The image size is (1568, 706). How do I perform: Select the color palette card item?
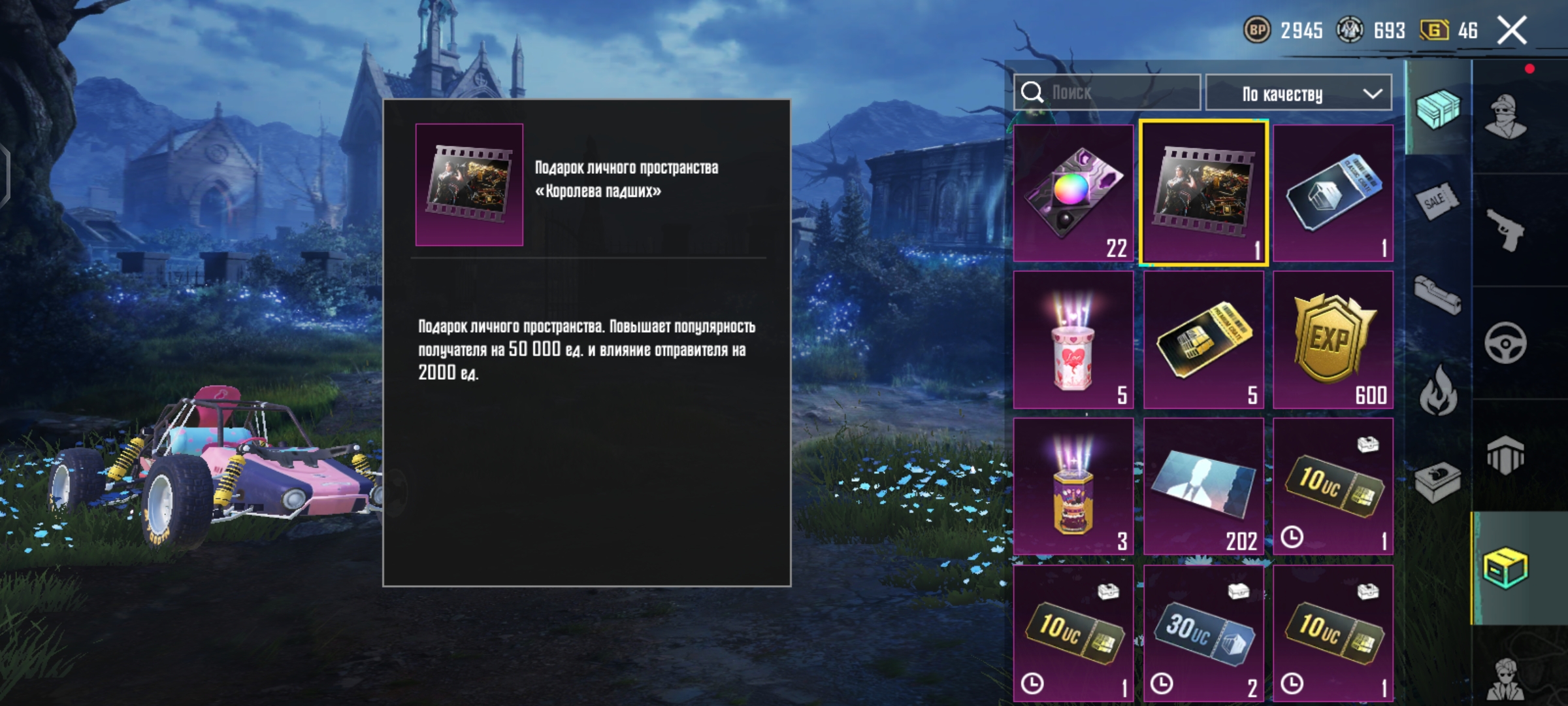1073,193
